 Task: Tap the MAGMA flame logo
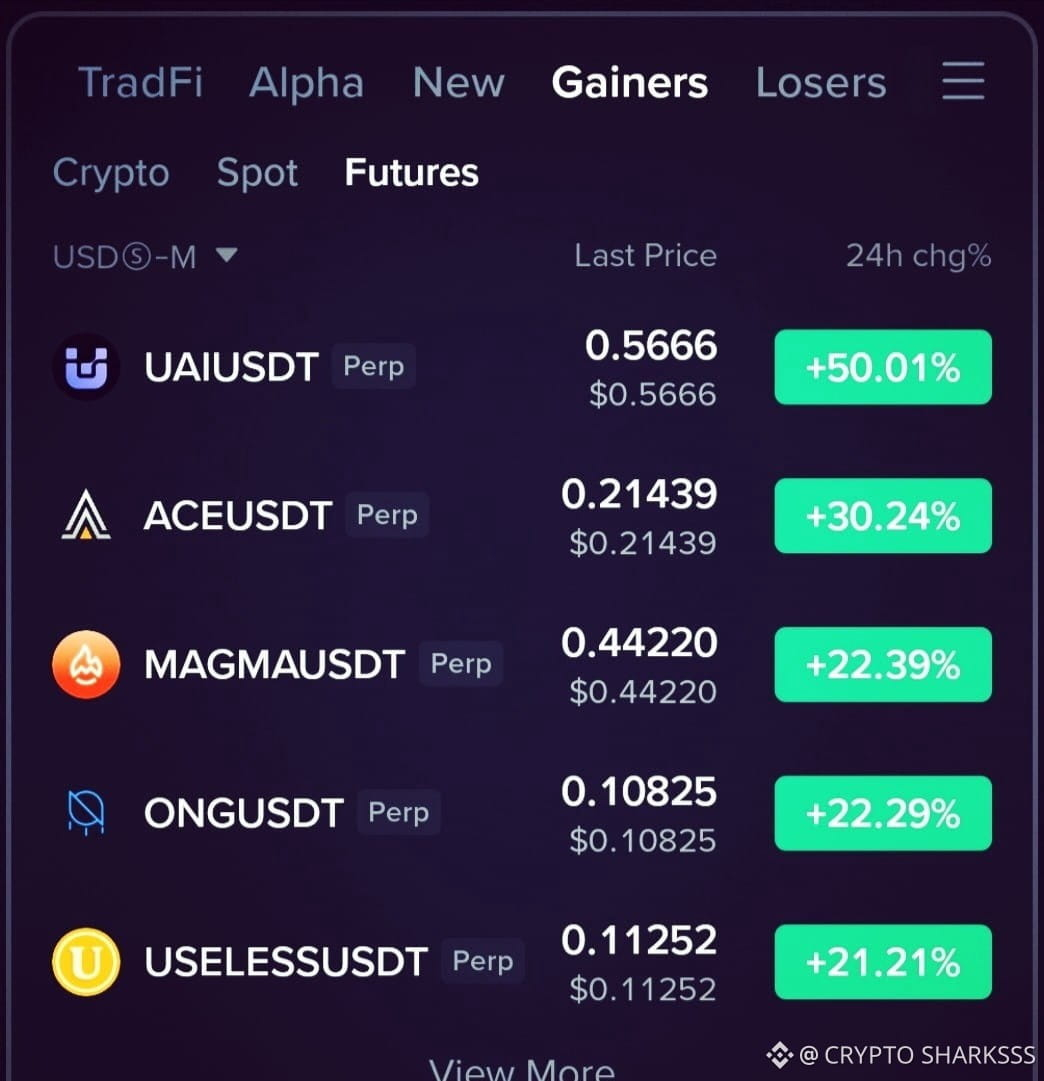pos(86,664)
